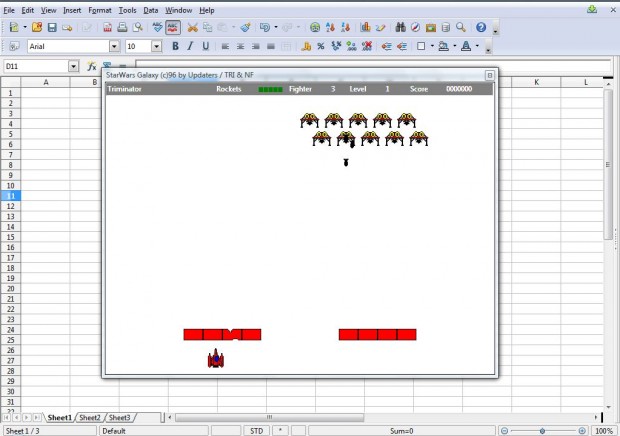620x436 pixels.
Task: Open the Undo history dropdown arrow
Action: point(276,27)
